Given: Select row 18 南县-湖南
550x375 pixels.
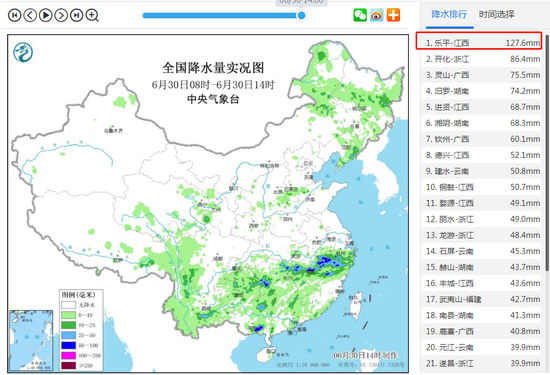Looking at the screenshot, I should [x=481, y=315].
